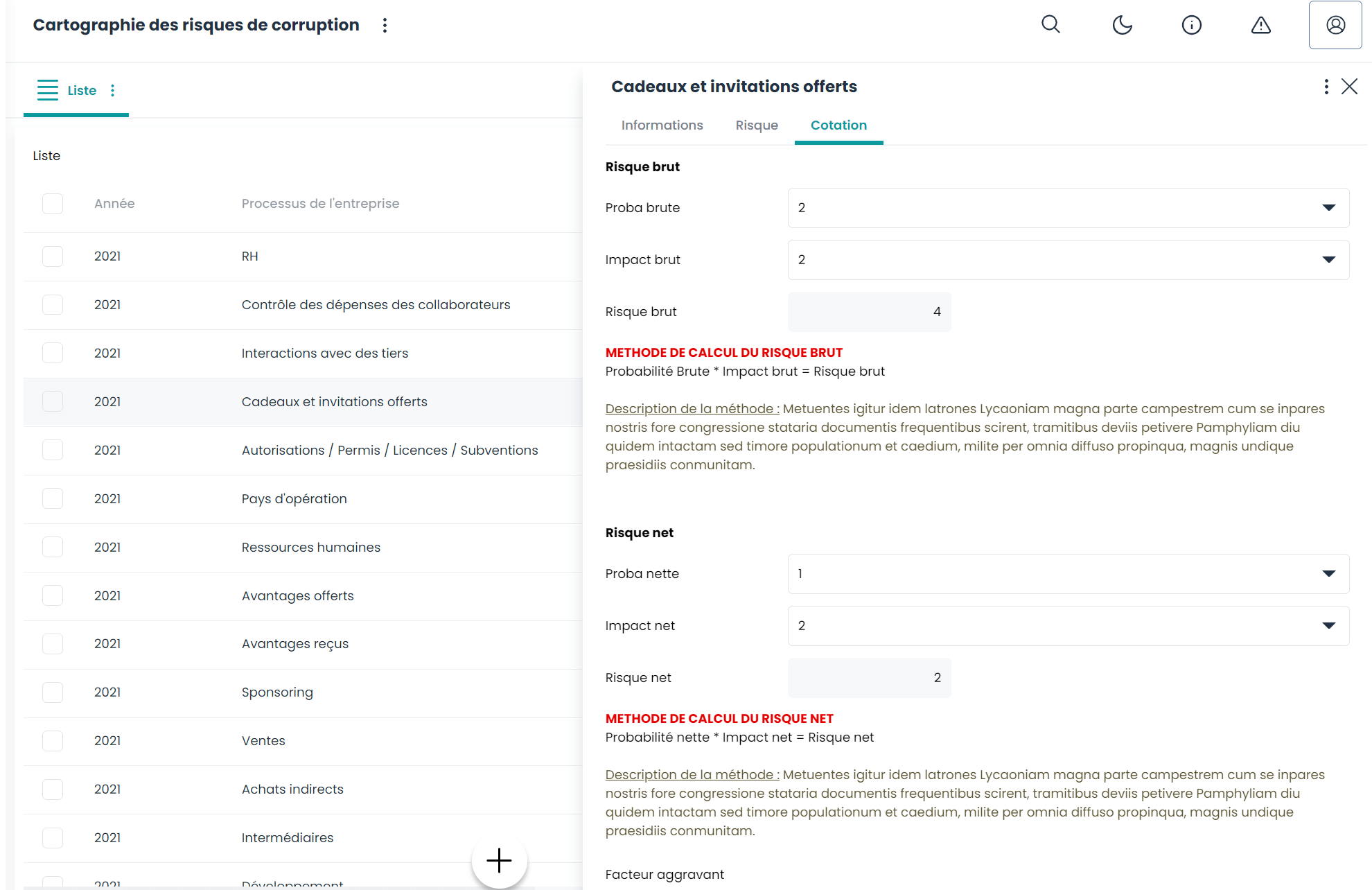Open the Proba nette dropdown
The width and height of the screenshot is (1372, 890).
[1068, 574]
